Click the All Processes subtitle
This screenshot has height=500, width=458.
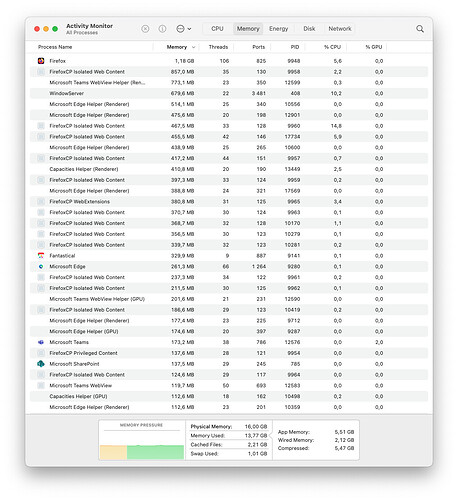click(82, 33)
